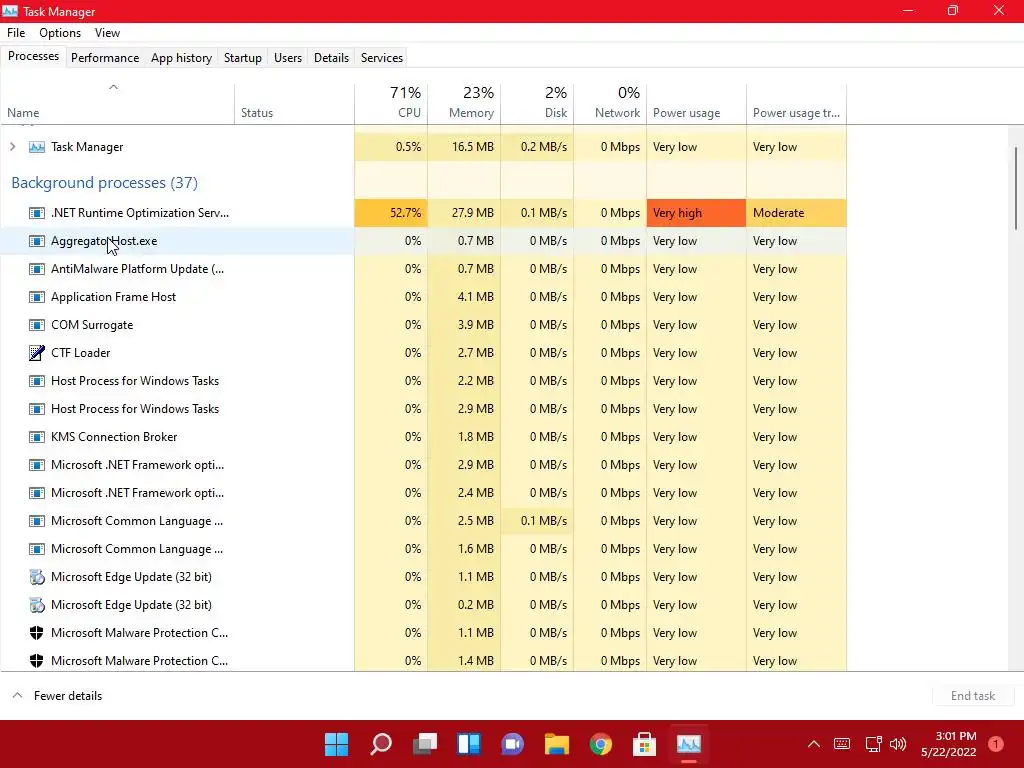Click the Moderate power usage trend cell

797,213
